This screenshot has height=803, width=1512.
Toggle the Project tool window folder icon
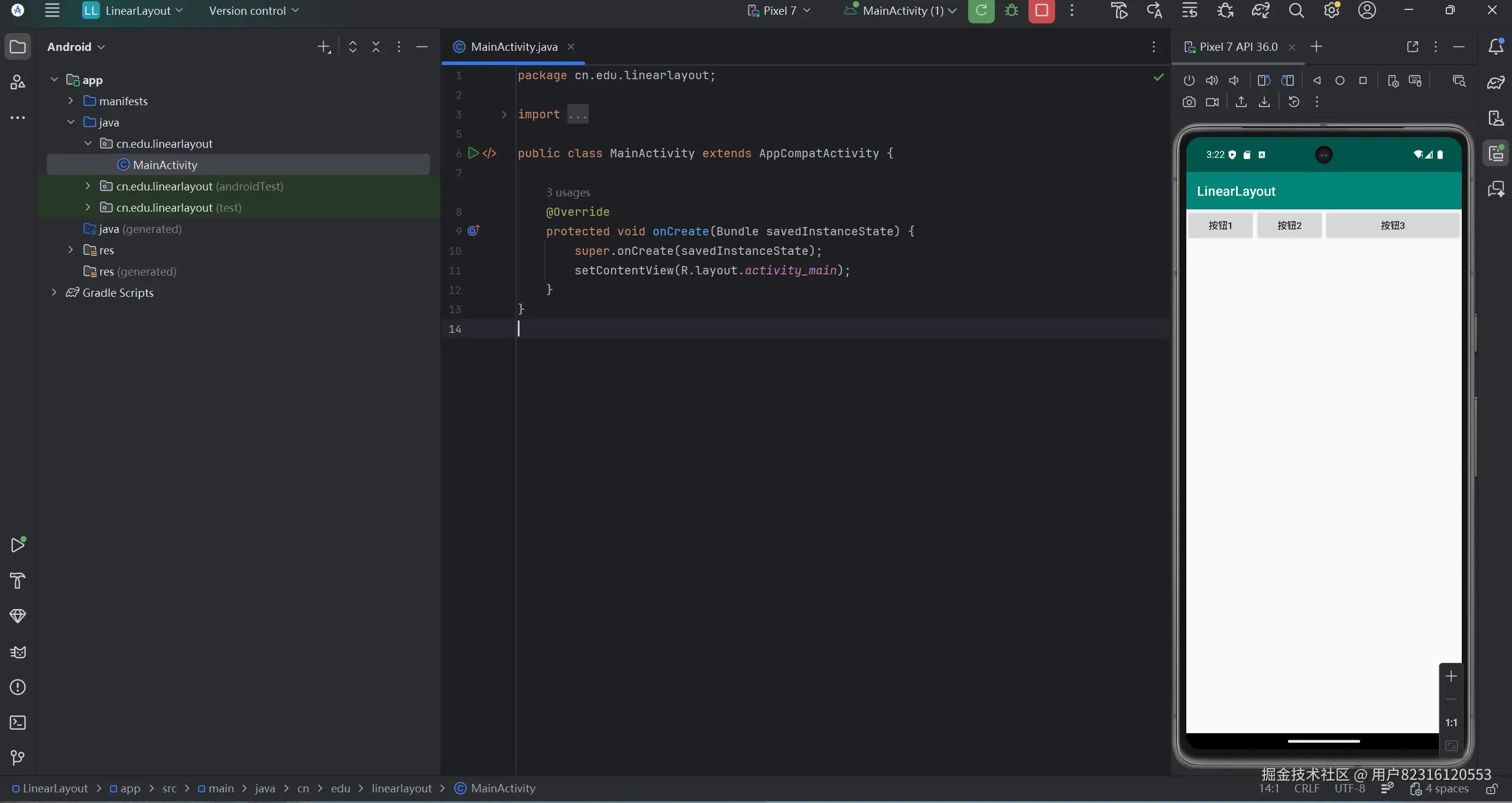click(18, 47)
